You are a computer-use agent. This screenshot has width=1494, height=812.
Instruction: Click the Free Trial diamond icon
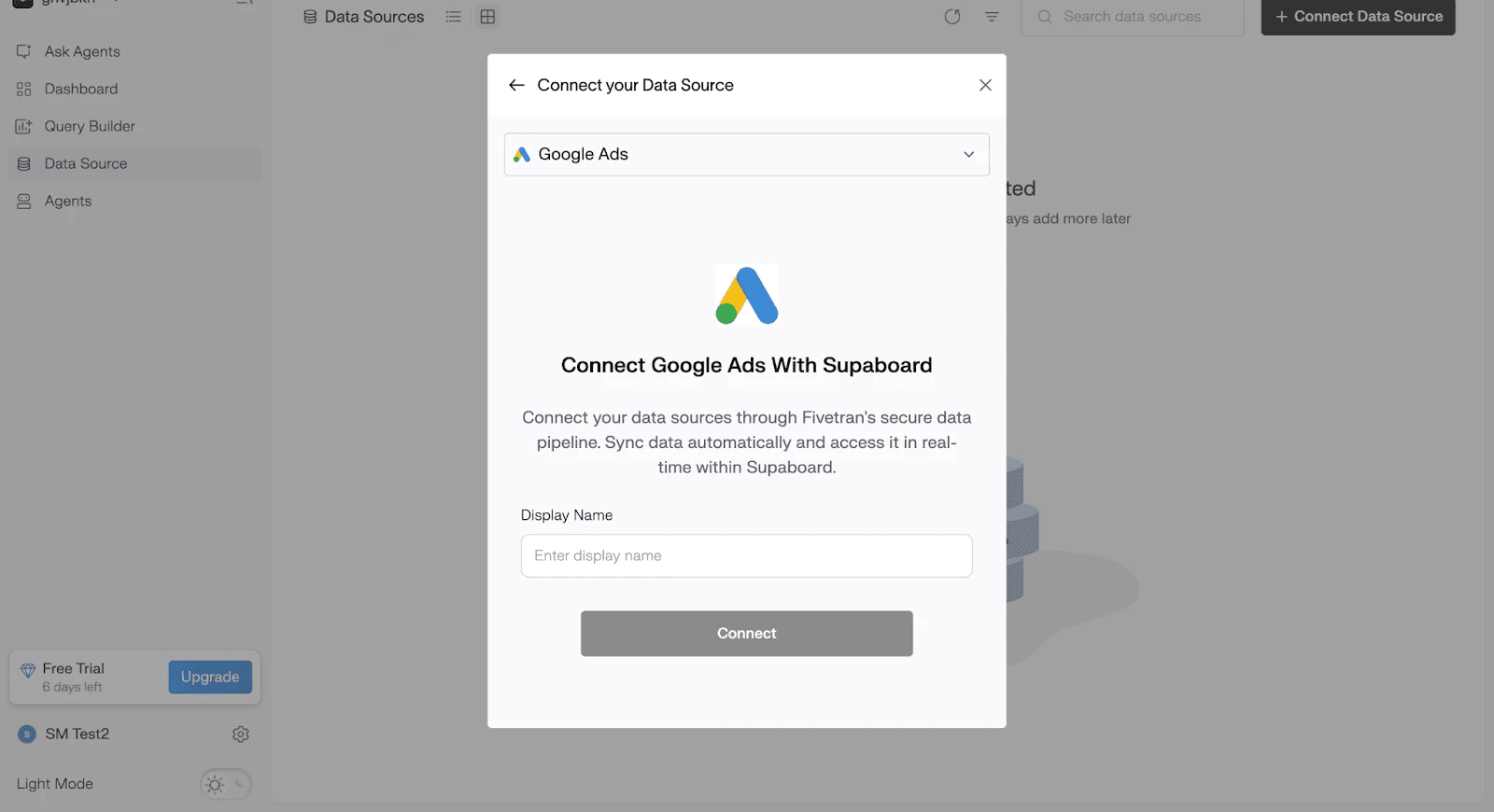click(x=28, y=670)
